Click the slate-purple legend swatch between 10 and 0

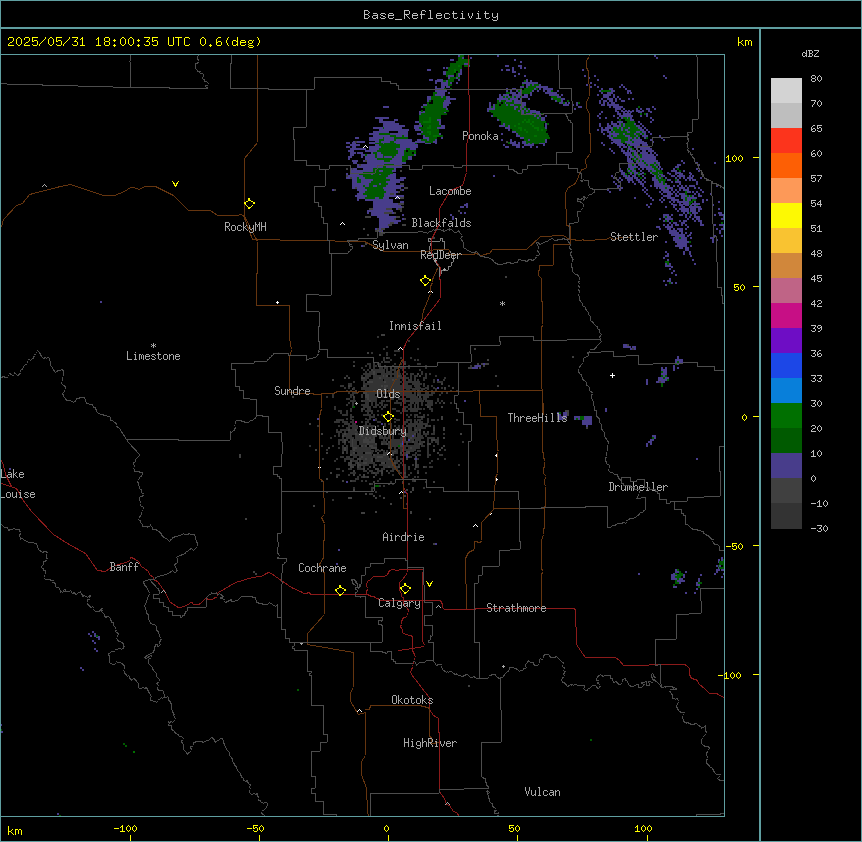coord(786,466)
